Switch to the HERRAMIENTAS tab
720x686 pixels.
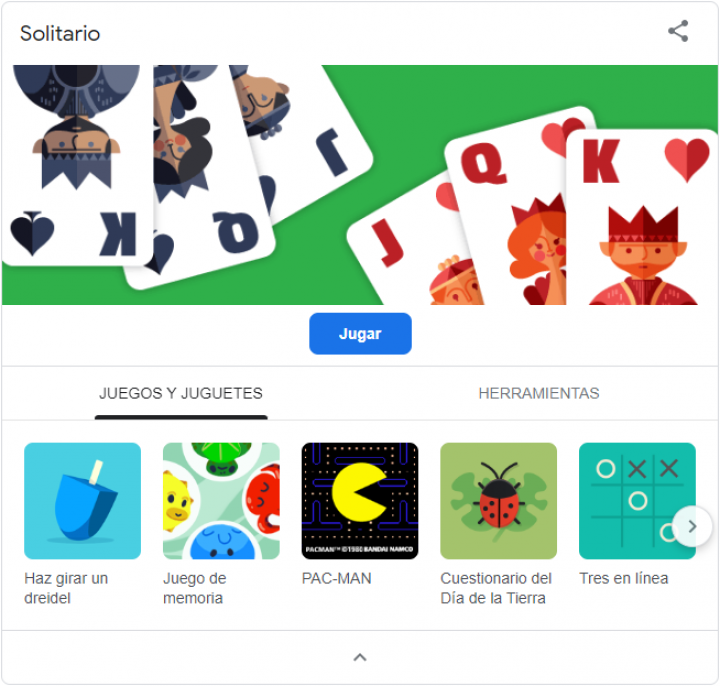click(539, 394)
